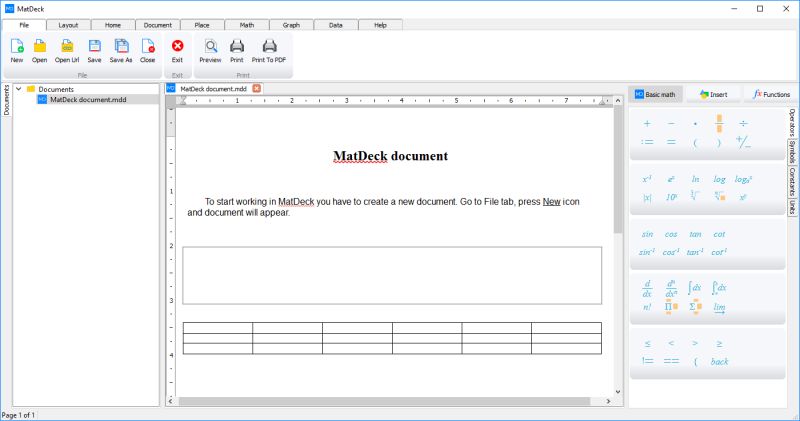Click the document title MatDeck document

pos(391,156)
